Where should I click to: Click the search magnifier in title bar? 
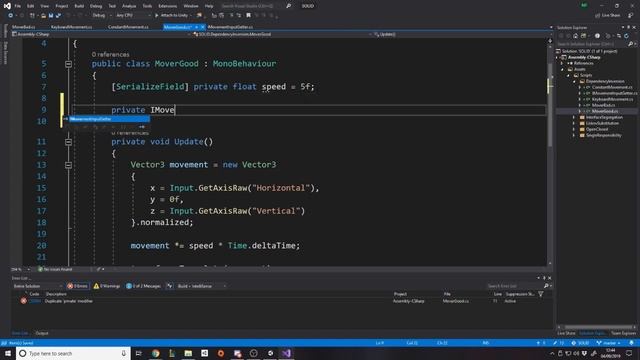tap(289, 6)
